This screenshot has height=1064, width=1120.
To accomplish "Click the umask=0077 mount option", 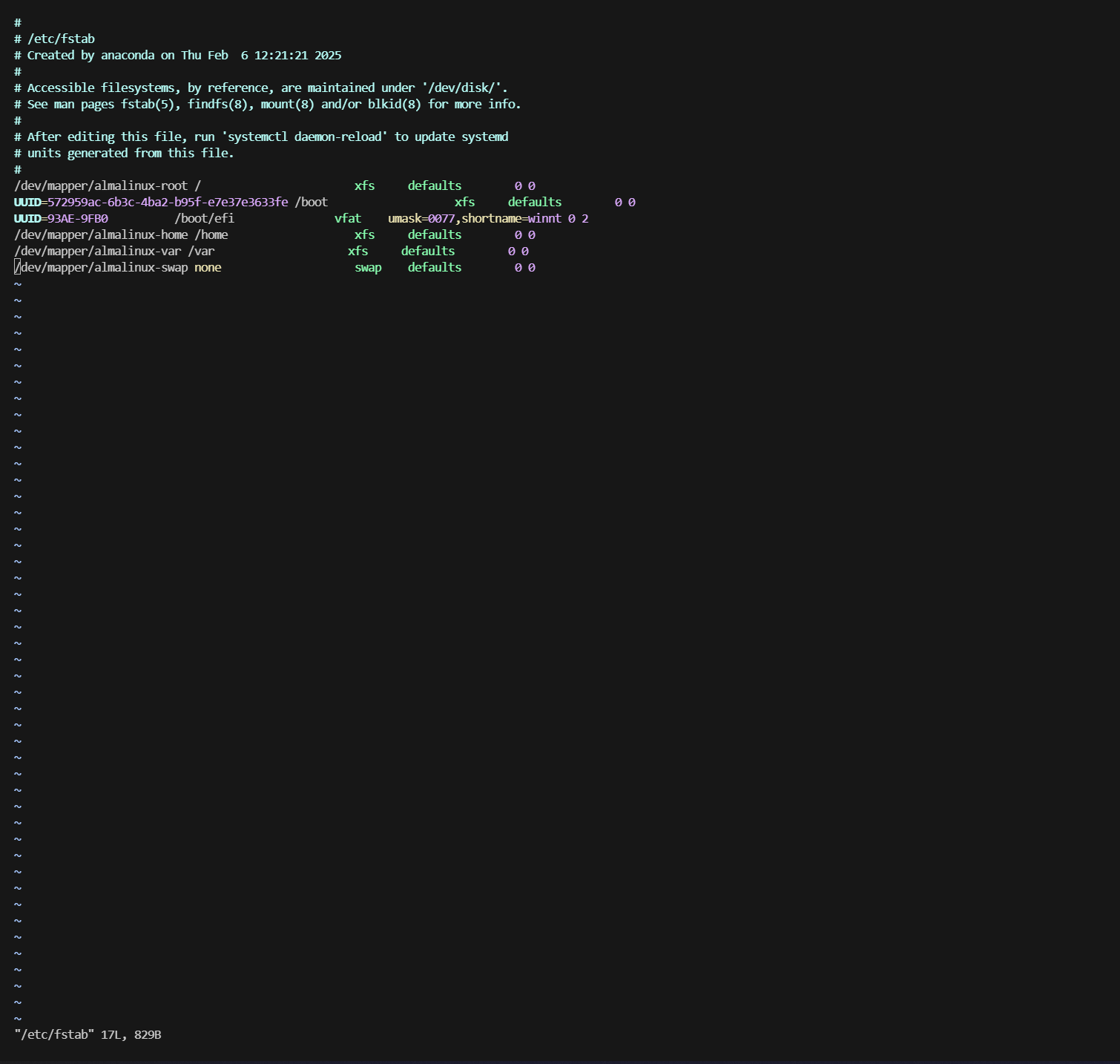I will [x=421, y=218].
